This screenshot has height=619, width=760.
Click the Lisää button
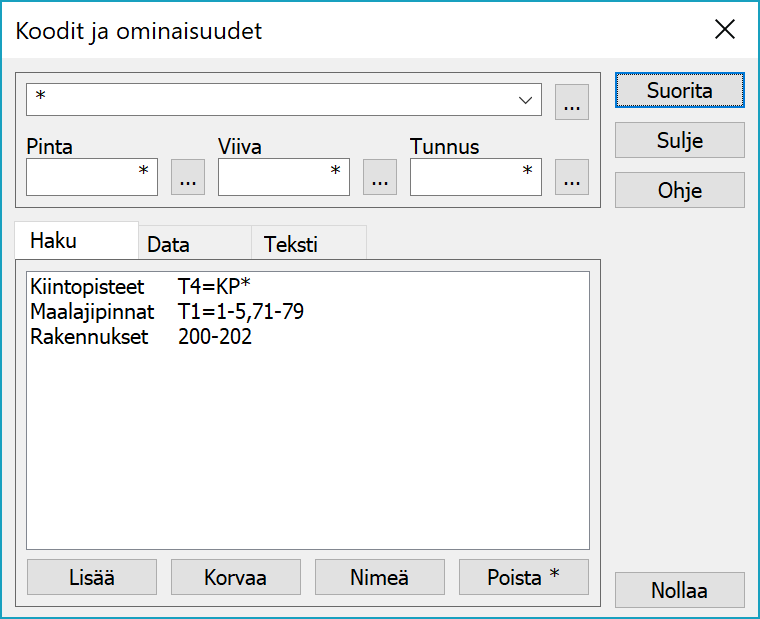(91, 577)
